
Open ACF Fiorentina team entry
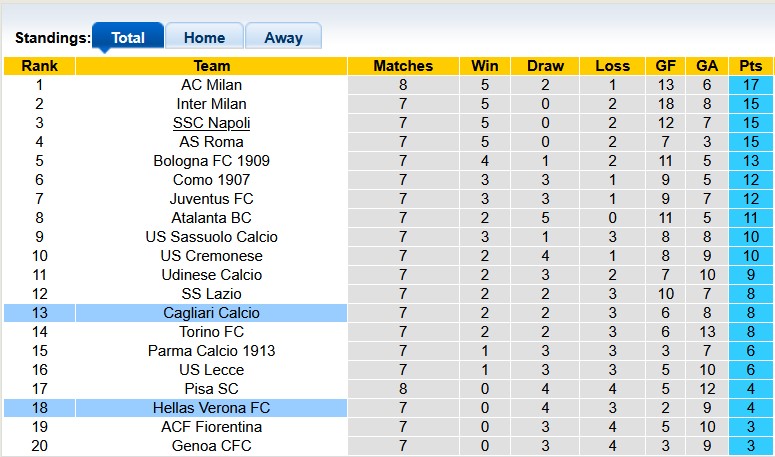pyautogui.click(x=211, y=427)
